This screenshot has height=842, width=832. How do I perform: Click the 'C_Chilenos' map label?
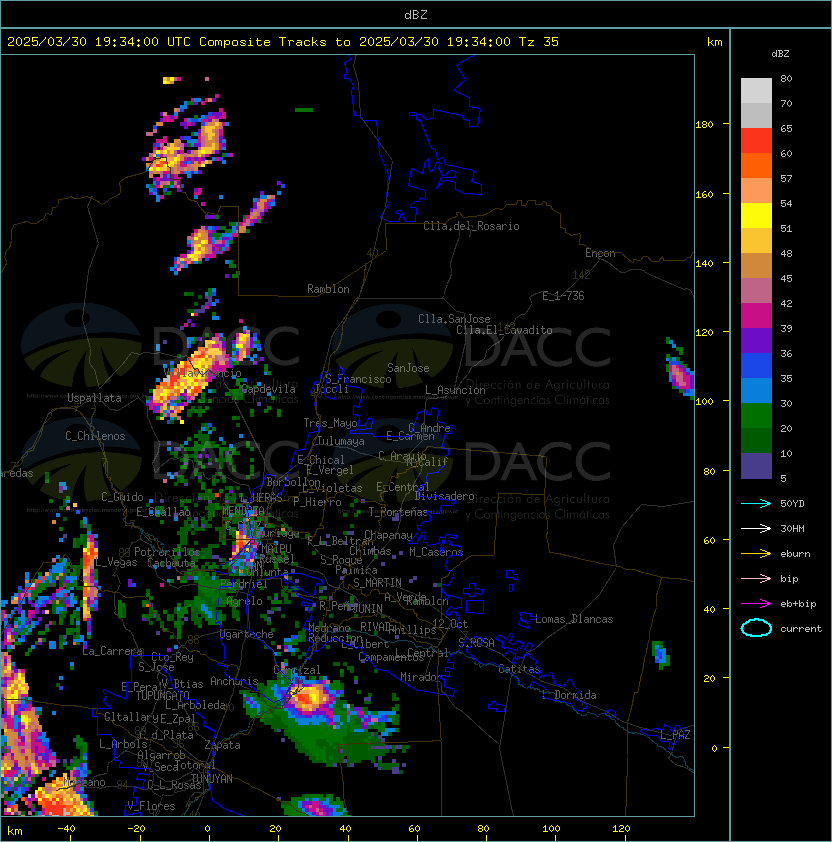point(95,436)
